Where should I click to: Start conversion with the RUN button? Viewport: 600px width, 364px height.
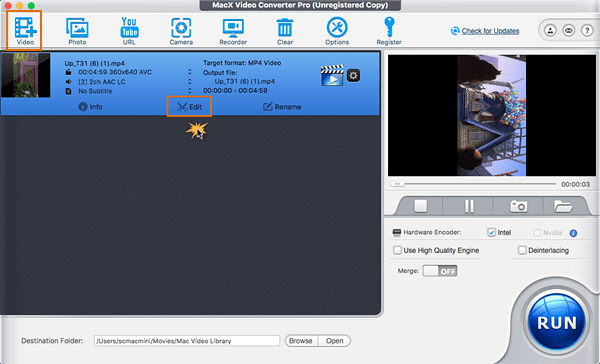[x=556, y=323]
